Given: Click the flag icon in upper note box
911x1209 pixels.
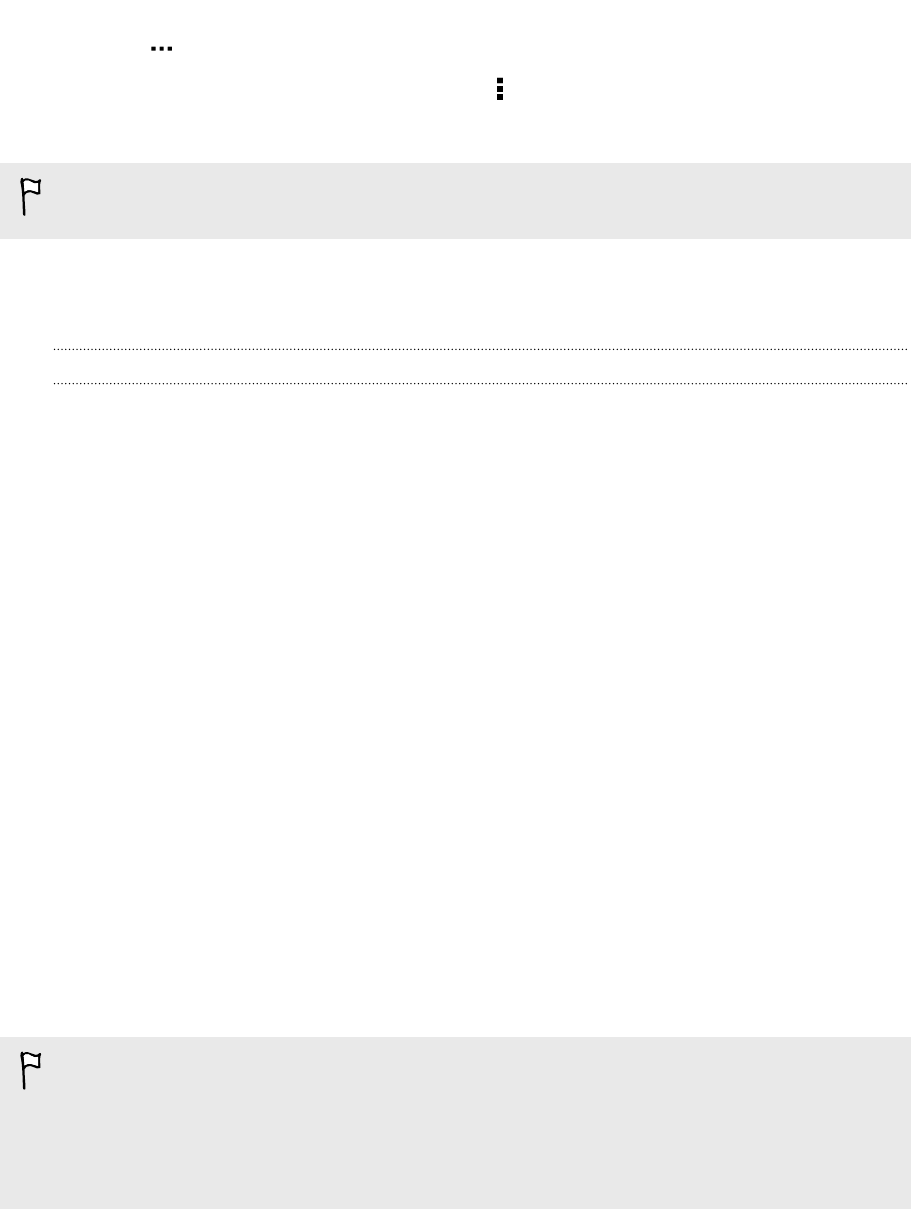Looking at the screenshot, I should point(31,198).
